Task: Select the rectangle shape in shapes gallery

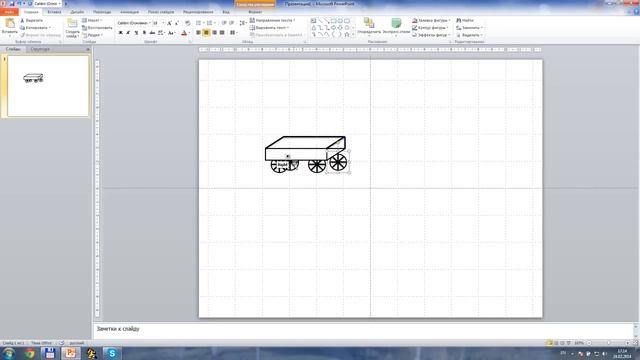Action: pos(333,21)
